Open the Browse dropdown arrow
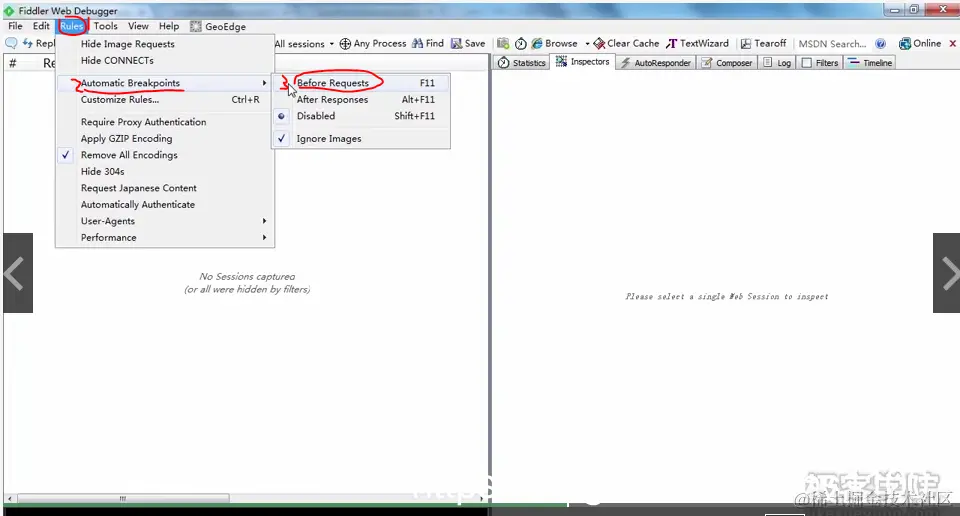The height and width of the screenshot is (516, 960). pyautogui.click(x=587, y=43)
